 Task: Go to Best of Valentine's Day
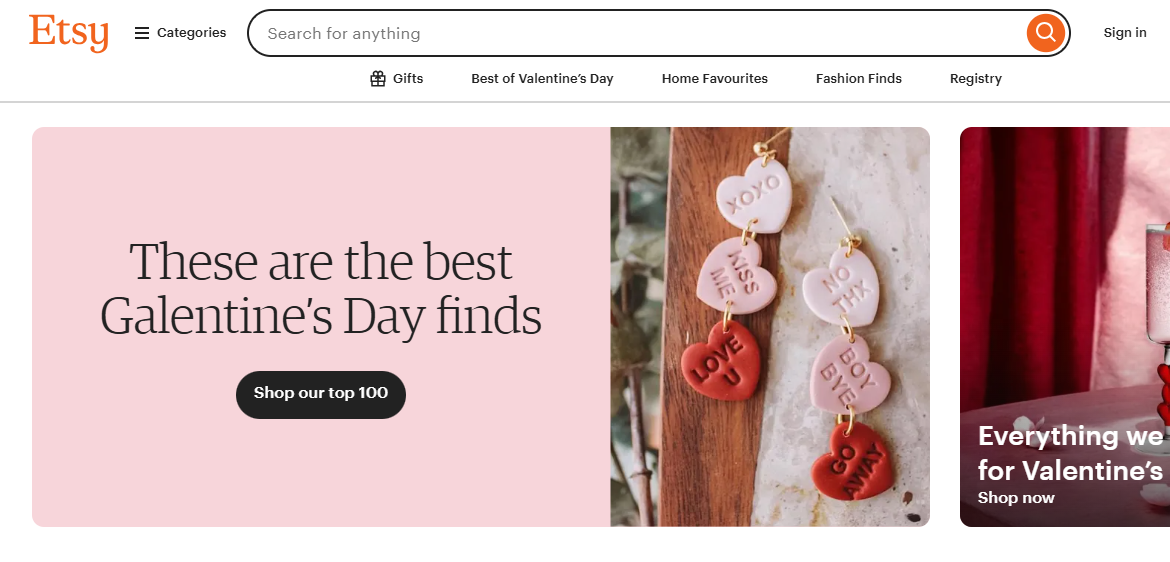(x=542, y=79)
